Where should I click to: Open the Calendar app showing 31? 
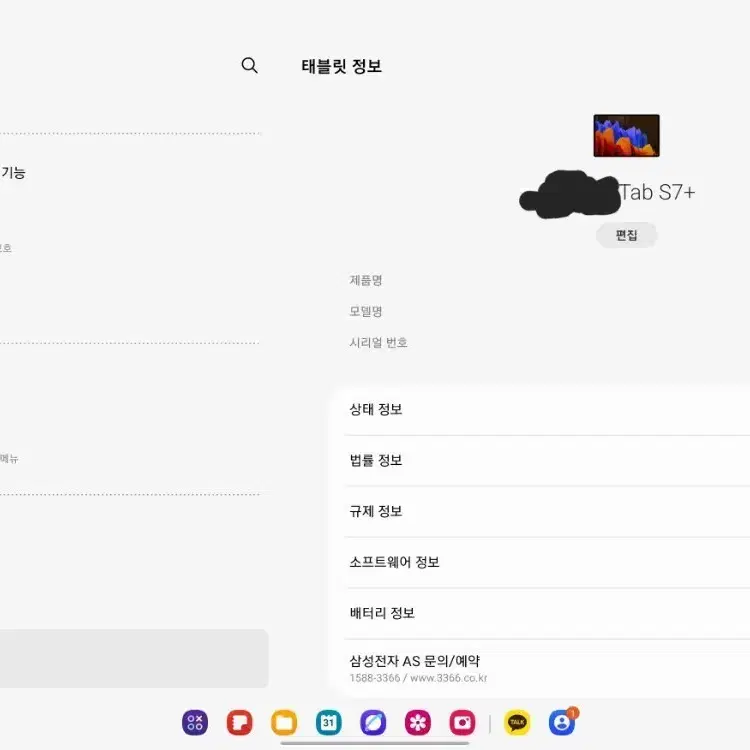tap(329, 722)
